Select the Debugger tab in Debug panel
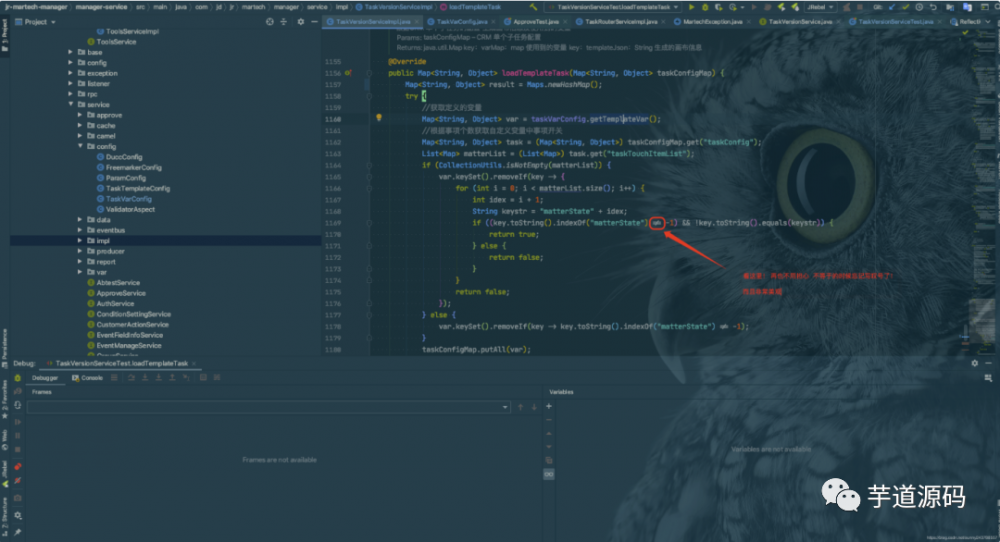The width and height of the screenshot is (1000, 542). click(44, 377)
